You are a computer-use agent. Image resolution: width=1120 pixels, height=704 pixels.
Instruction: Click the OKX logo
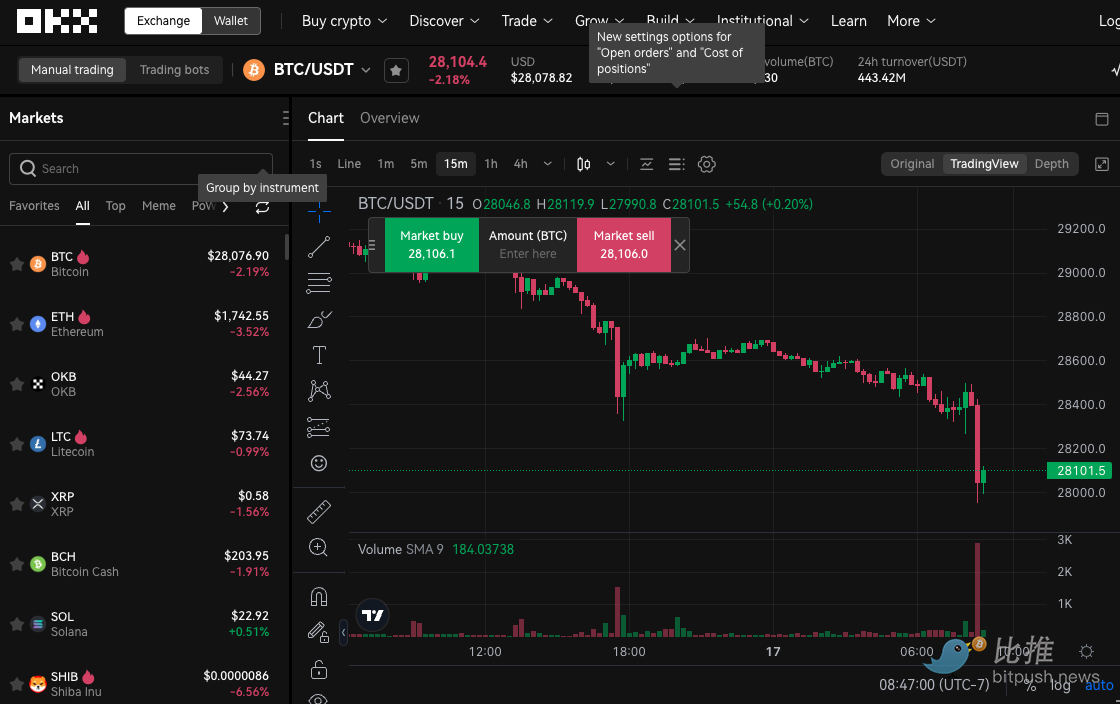click(56, 21)
